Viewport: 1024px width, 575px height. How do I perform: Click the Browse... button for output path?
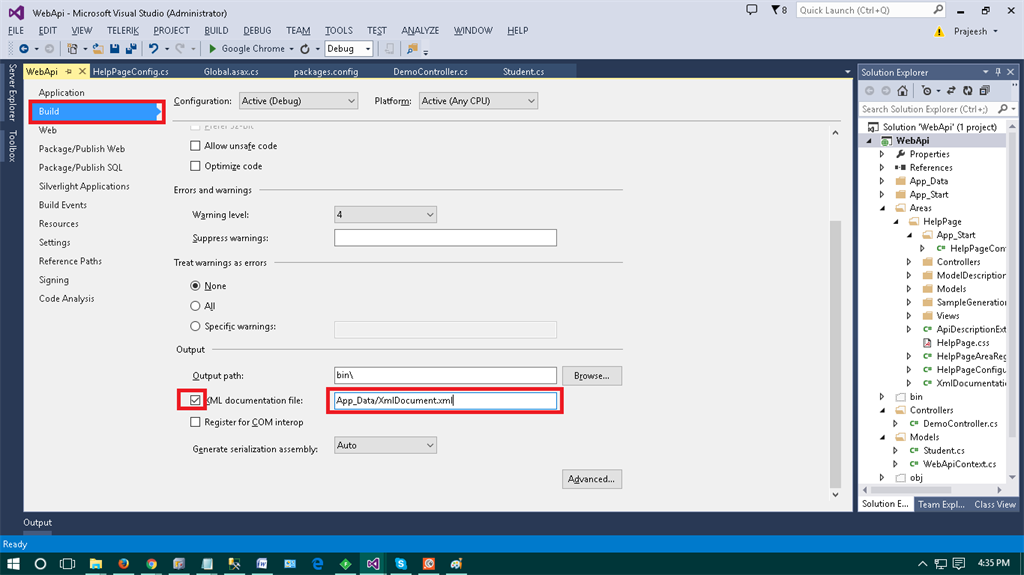[592, 376]
